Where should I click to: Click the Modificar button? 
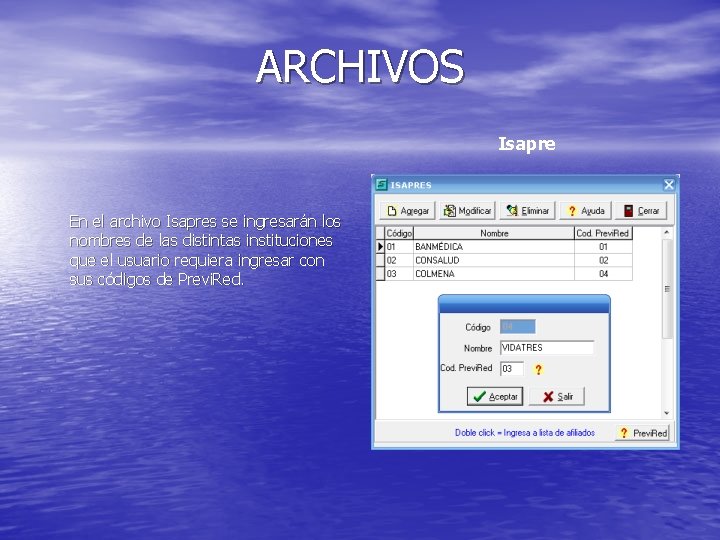(467, 211)
